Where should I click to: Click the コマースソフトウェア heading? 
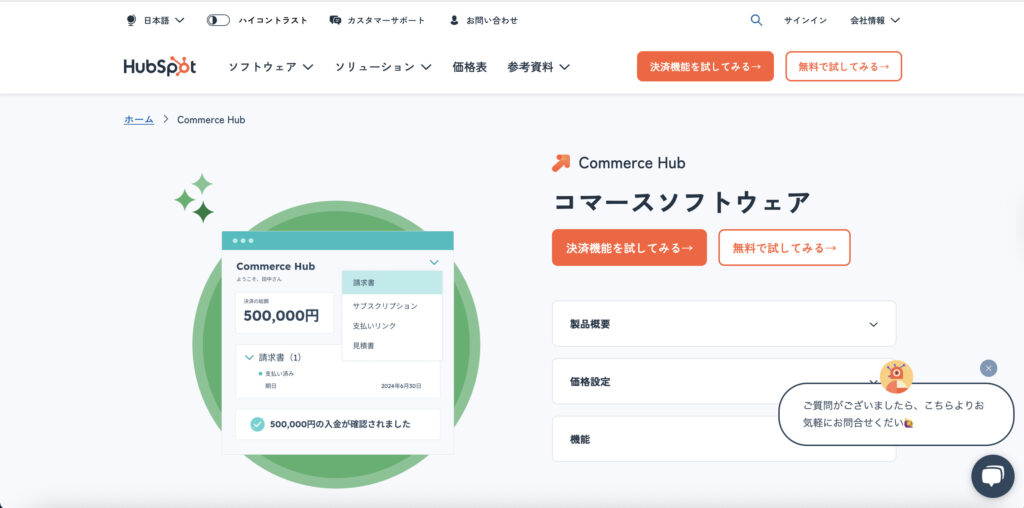click(x=682, y=202)
